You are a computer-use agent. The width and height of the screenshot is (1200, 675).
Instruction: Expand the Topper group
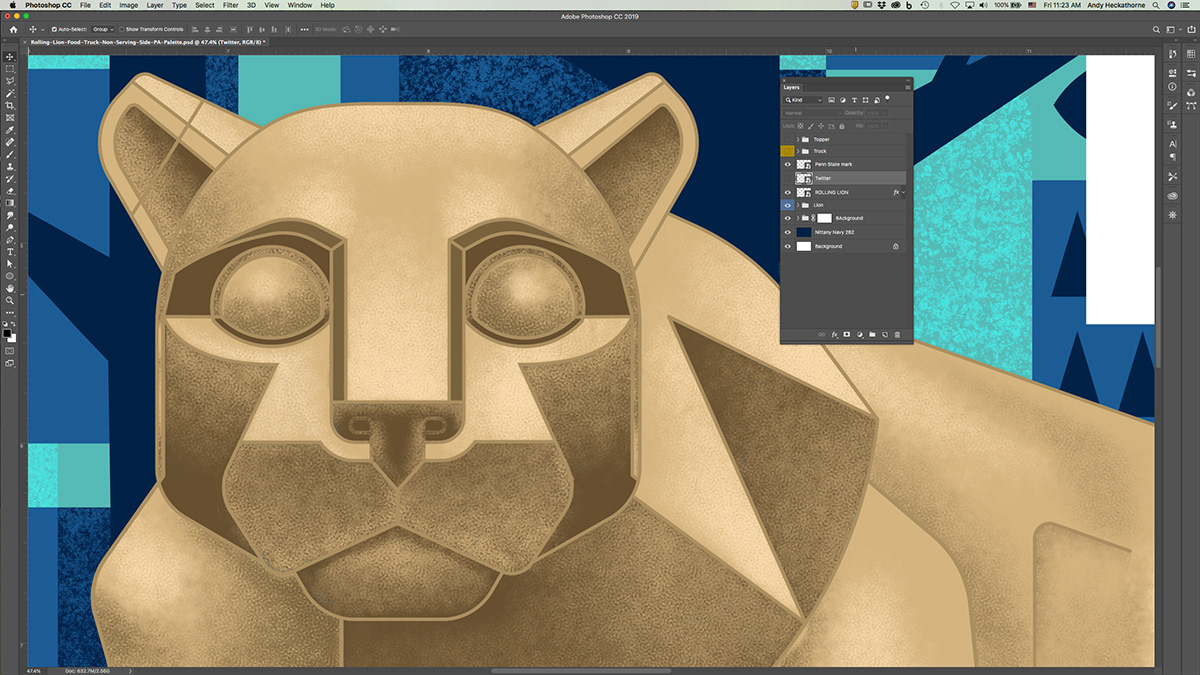(798, 139)
